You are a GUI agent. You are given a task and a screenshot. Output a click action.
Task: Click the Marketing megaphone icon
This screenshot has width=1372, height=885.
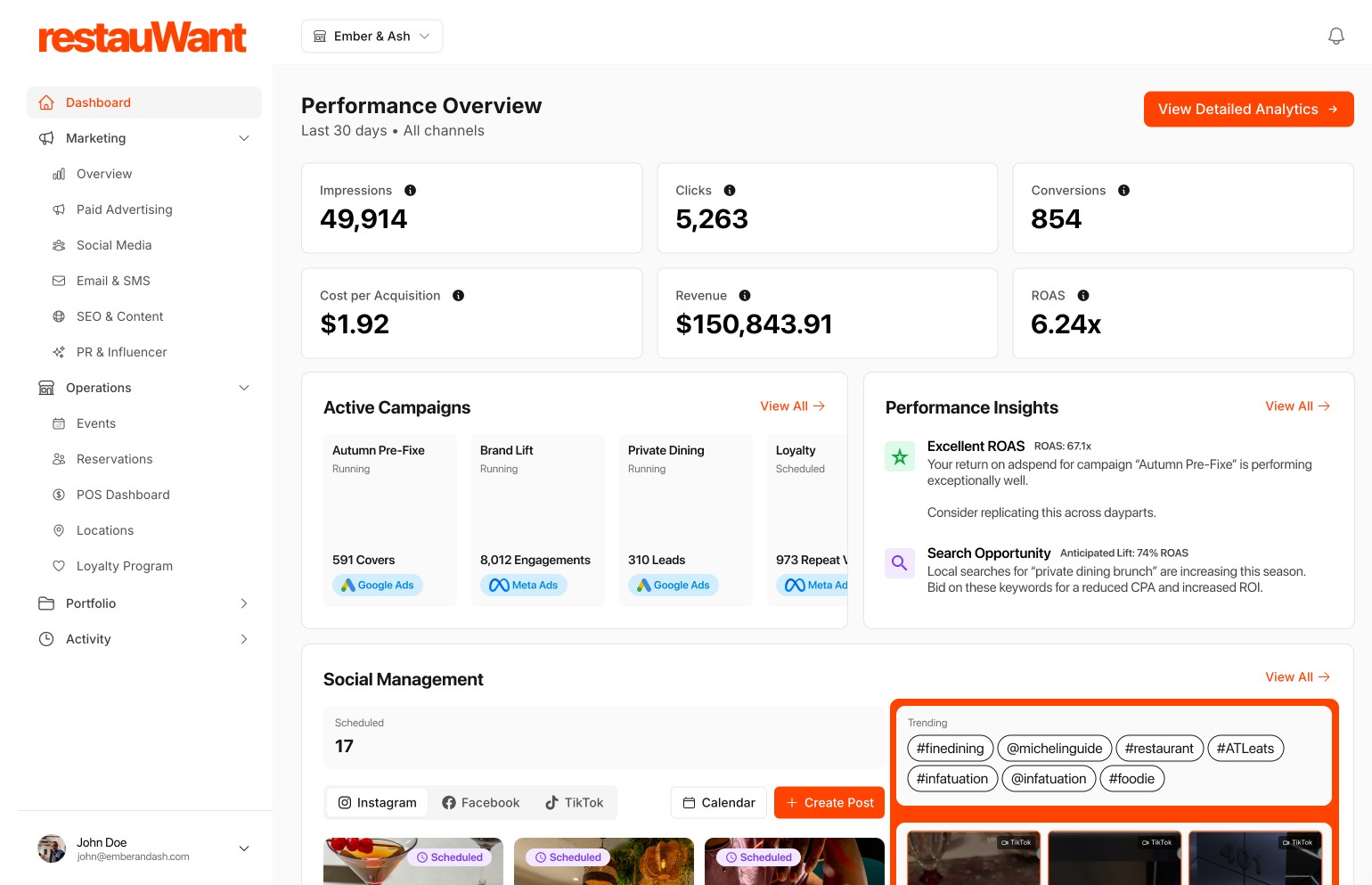[x=46, y=138]
